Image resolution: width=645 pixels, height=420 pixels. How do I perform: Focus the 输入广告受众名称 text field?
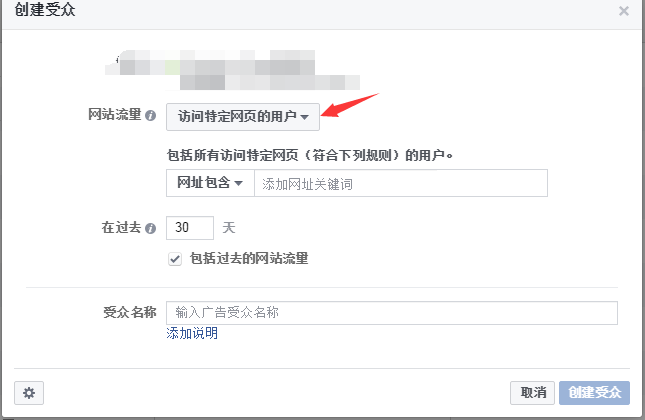tap(392, 313)
